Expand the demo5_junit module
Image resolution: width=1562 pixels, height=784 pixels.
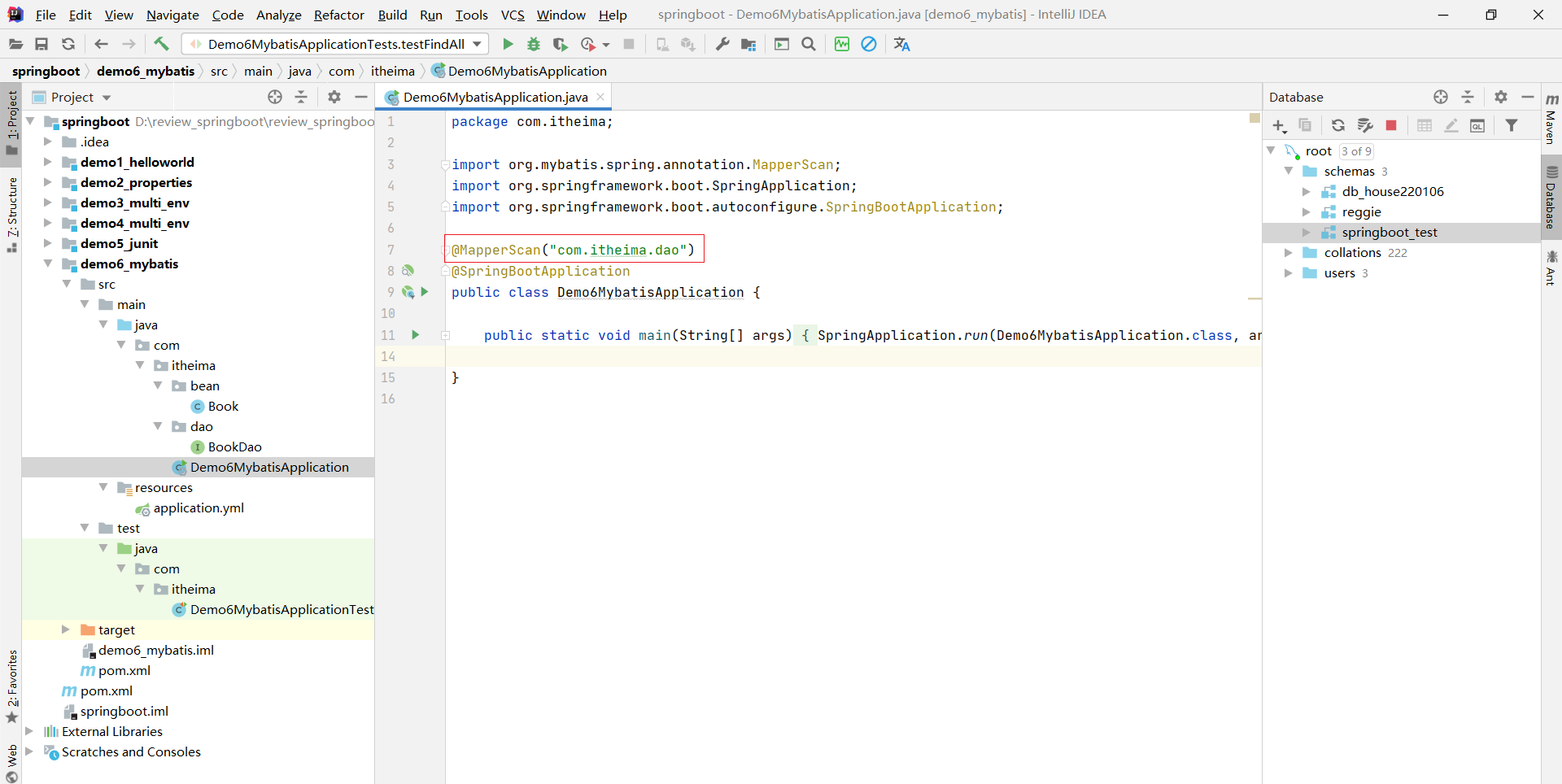click(x=48, y=243)
